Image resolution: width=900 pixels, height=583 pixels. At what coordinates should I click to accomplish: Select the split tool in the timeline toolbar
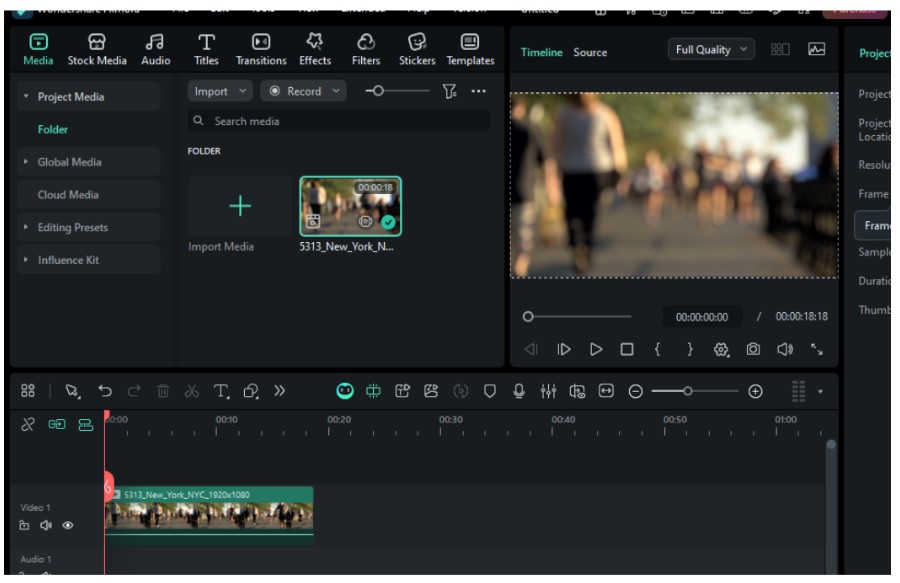[192, 391]
